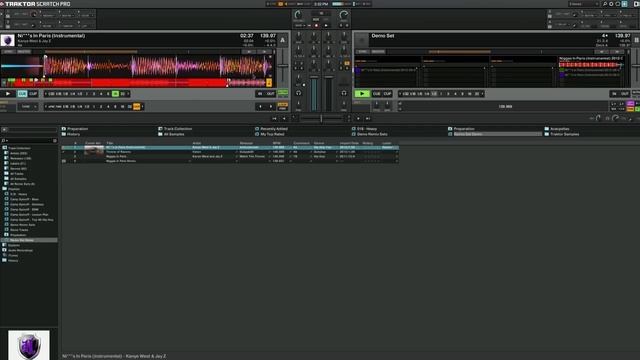Toggle Deck A's green loop Active button
Viewport: 640px width, 360px height.
tap(282, 93)
